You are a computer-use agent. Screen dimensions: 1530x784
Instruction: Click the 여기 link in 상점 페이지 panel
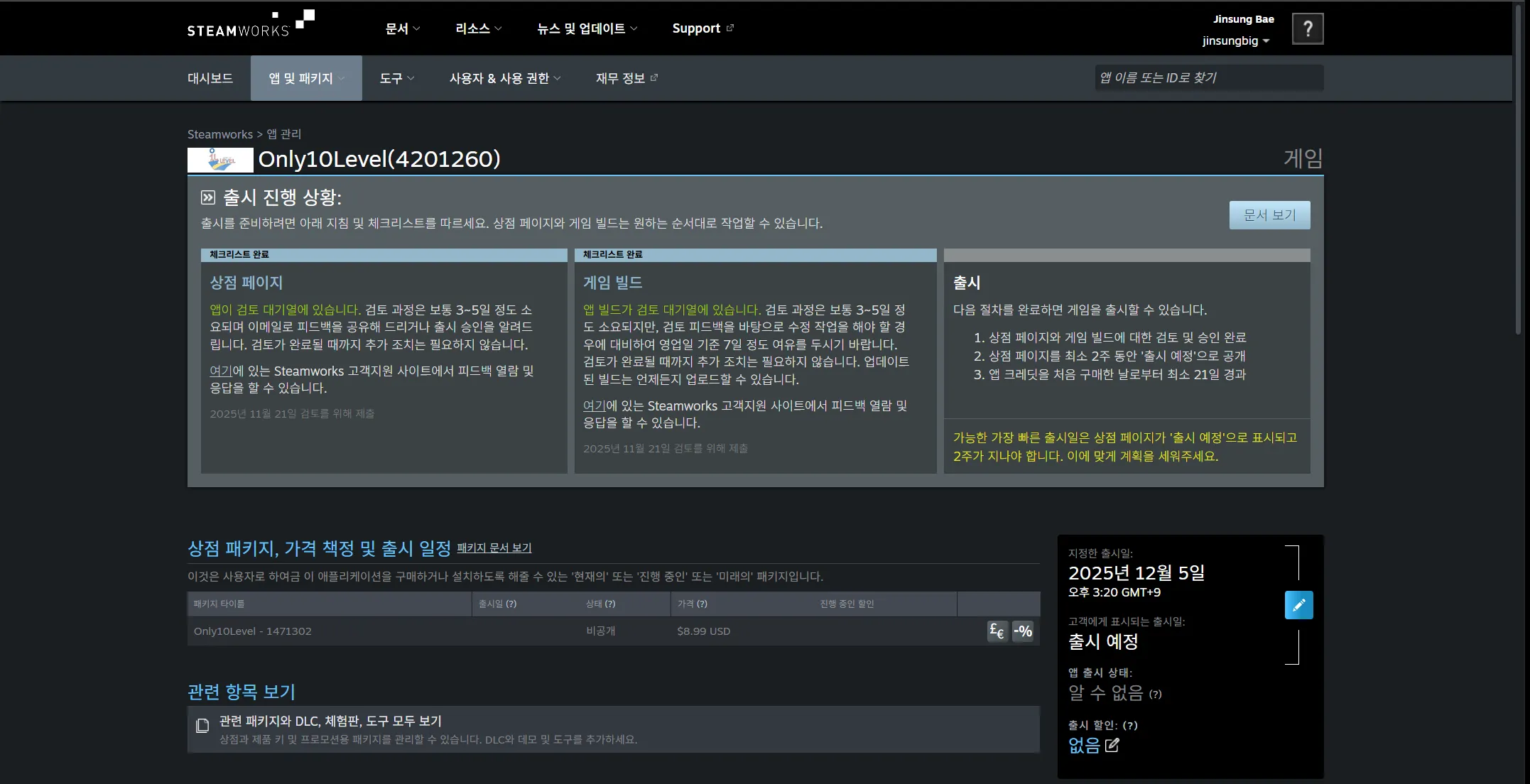220,371
